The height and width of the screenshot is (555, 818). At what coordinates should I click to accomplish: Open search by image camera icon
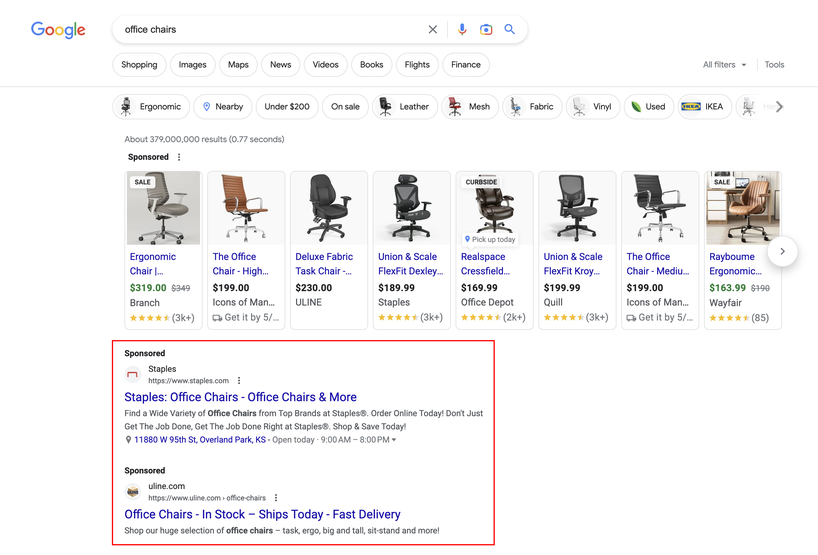(x=486, y=29)
